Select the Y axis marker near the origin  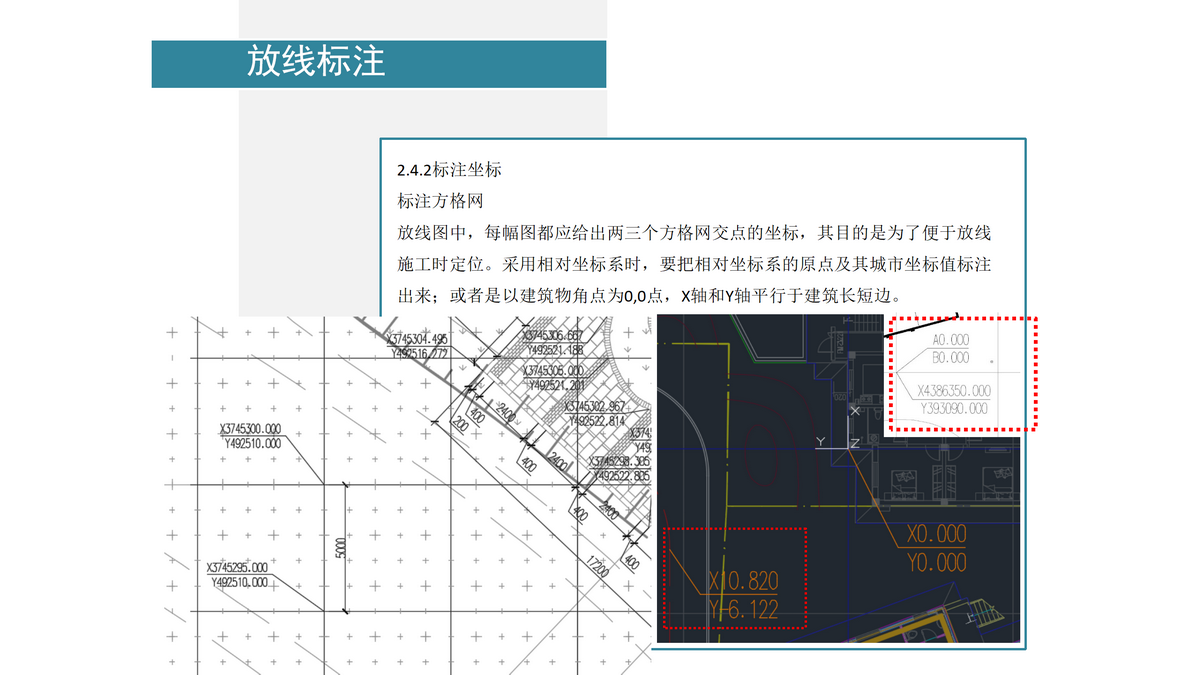(820, 442)
